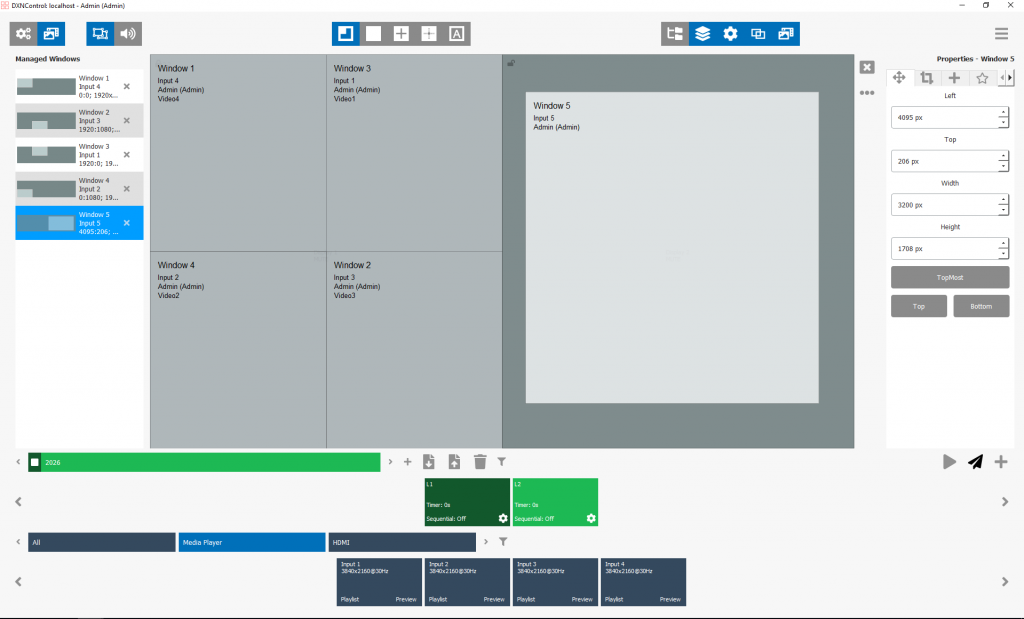Screen dimensions: 1024x619
Task: Expand the three-dots options beside the canvas
Action: (867, 92)
